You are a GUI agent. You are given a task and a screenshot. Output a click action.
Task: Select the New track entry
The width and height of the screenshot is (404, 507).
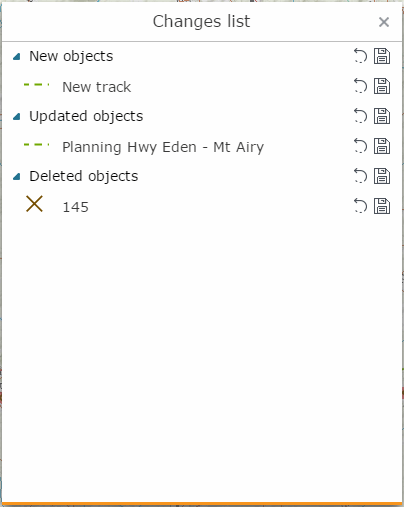coord(97,87)
